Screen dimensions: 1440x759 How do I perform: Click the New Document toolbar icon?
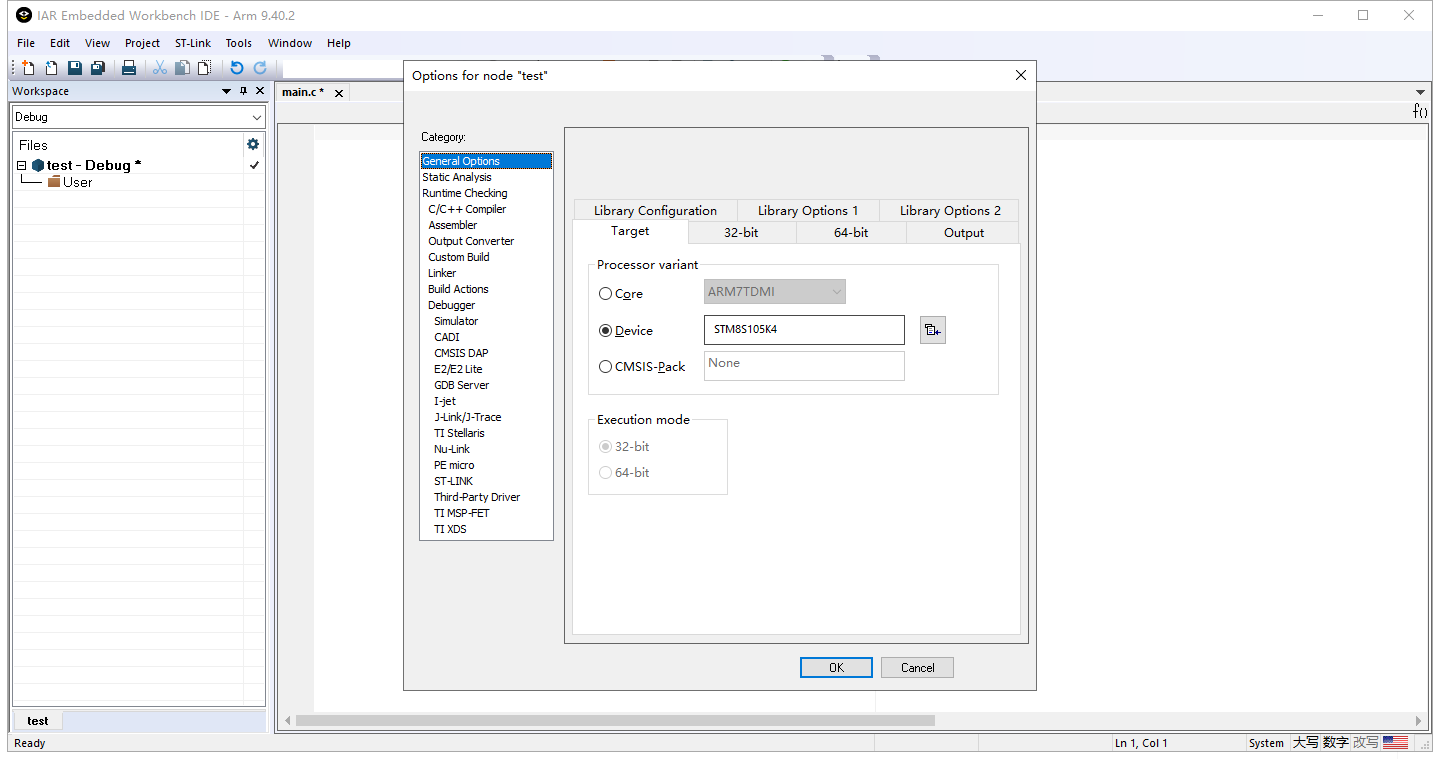pos(28,68)
